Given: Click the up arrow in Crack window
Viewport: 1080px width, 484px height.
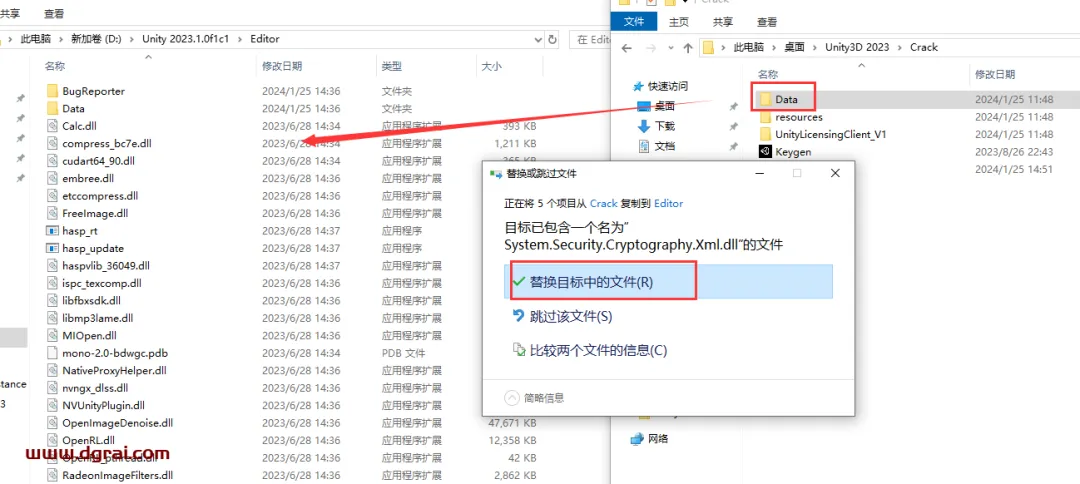Looking at the screenshot, I should 687,48.
